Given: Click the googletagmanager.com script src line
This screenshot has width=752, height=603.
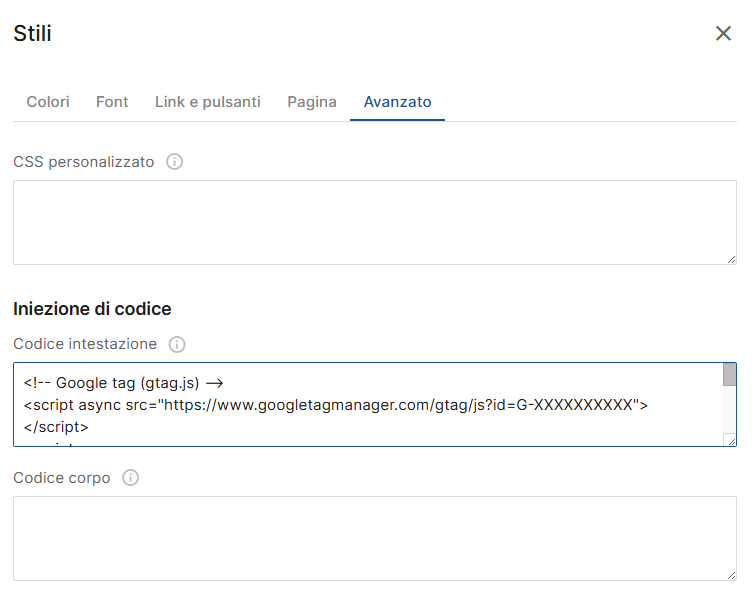Looking at the screenshot, I should [336, 405].
